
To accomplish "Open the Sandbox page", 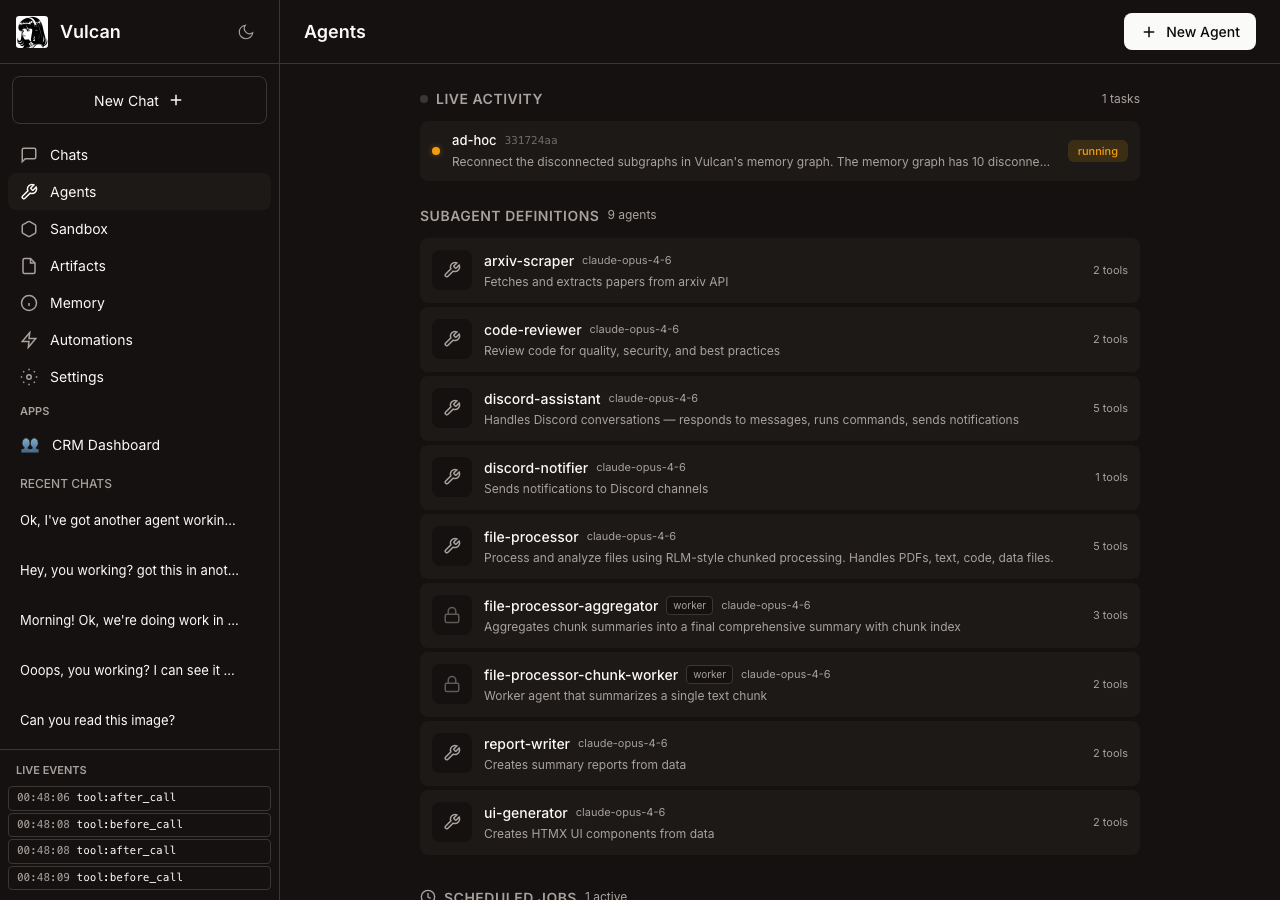I will tap(78, 229).
